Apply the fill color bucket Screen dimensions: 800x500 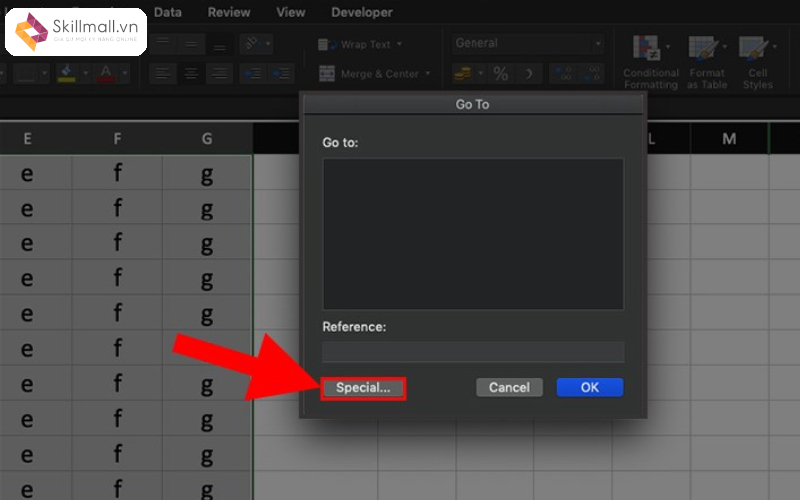tap(66, 73)
